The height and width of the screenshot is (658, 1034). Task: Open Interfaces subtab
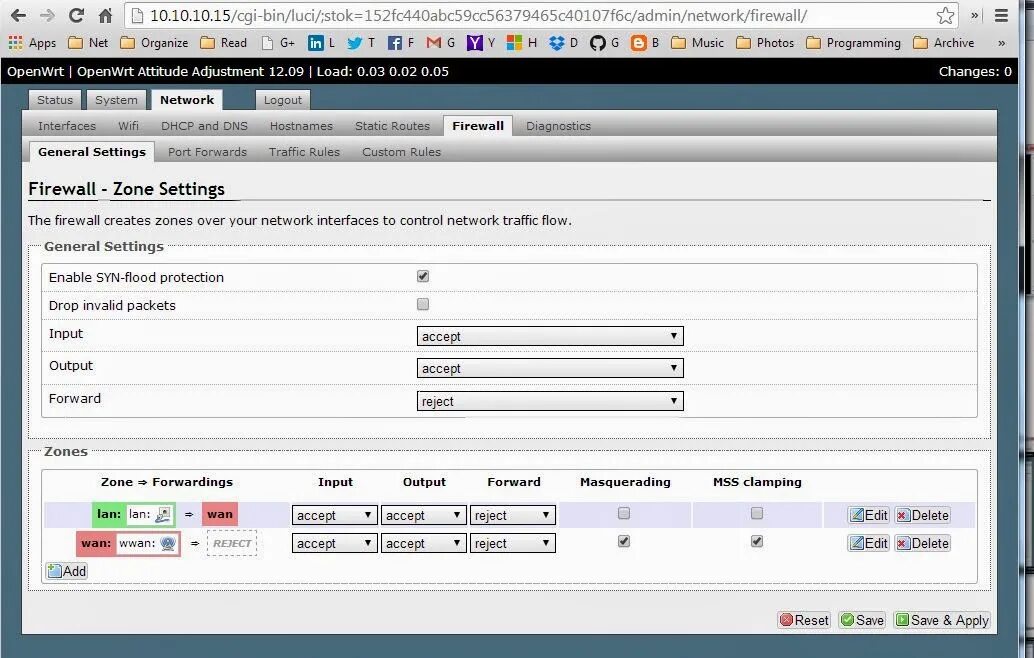[x=67, y=126]
